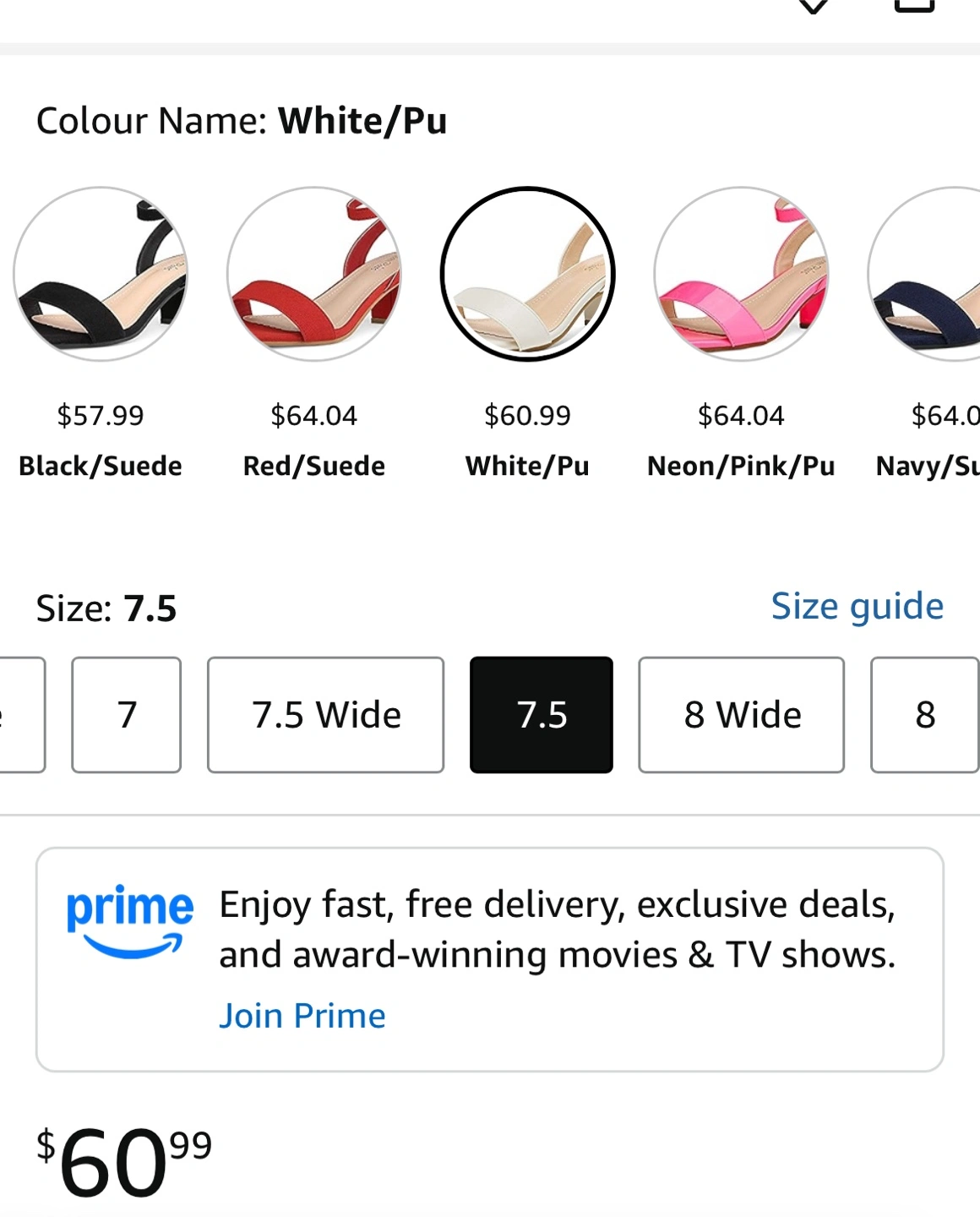Image resolution: width=980 pixels, height=1217 pixels.
Task: Pick size 8 option
Action: click(925, 715)
